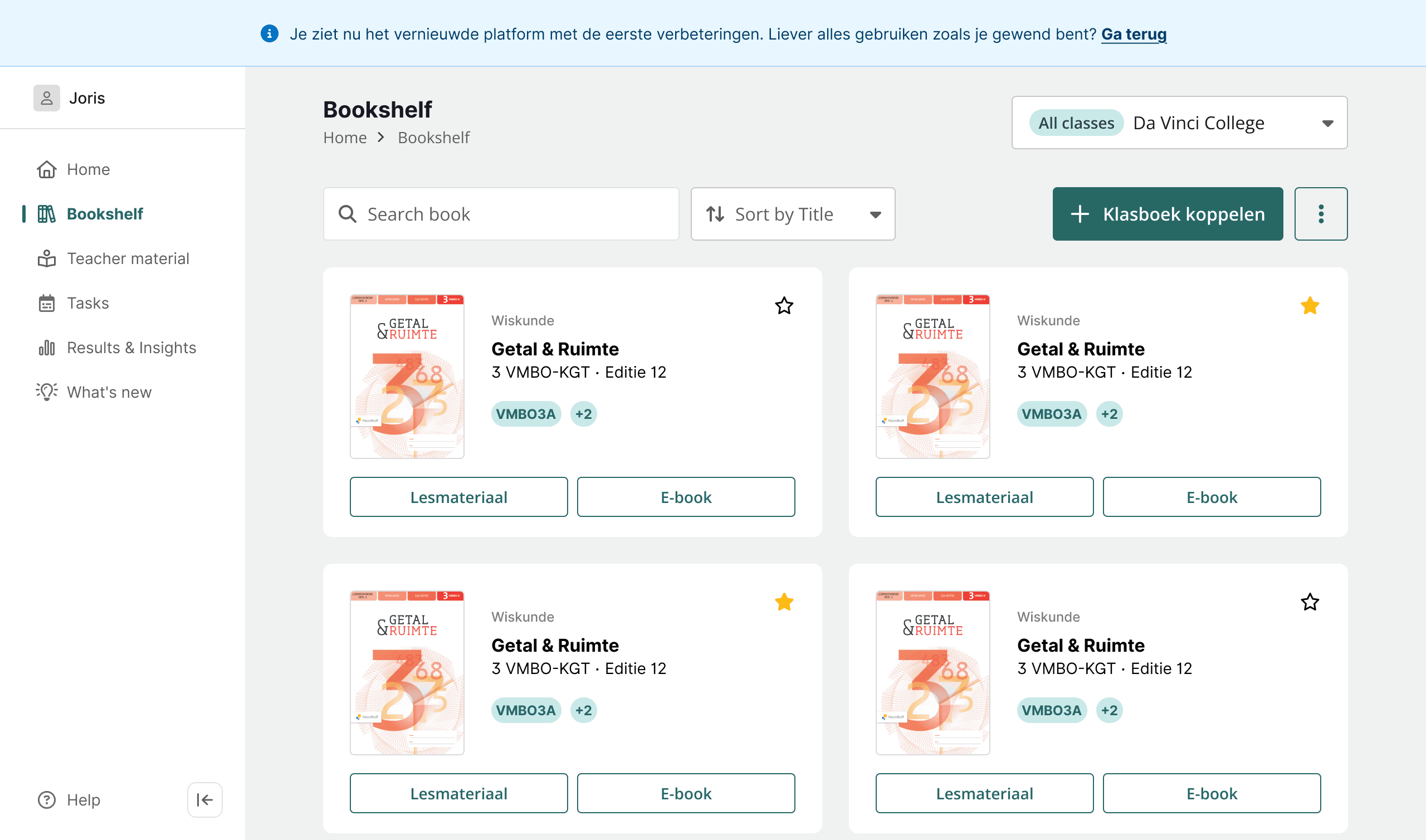1426x840 pixels.
Task: Click the Results bar chart icon
Action: (x=46, y=348)
